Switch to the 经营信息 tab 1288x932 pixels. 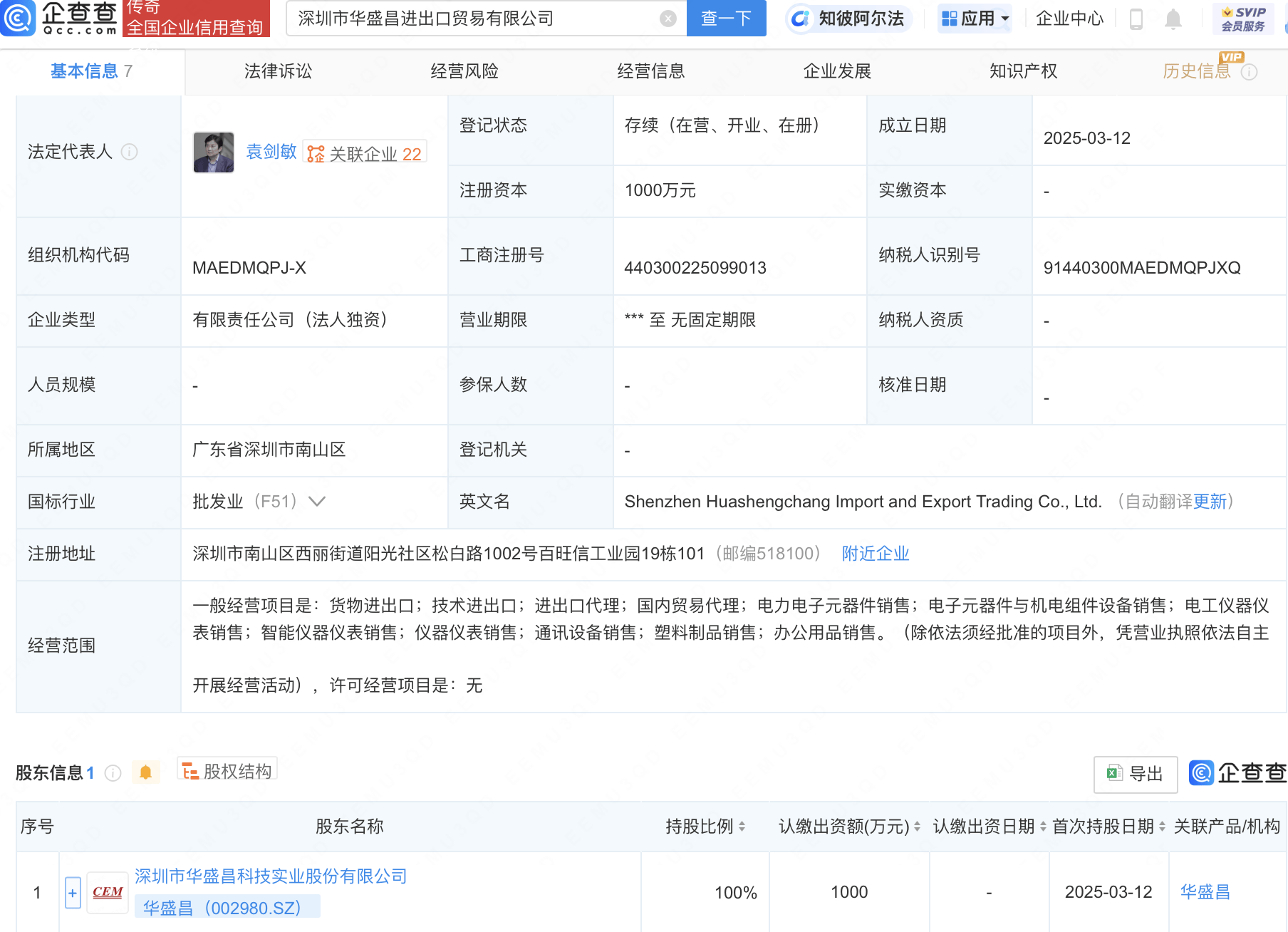651,71
